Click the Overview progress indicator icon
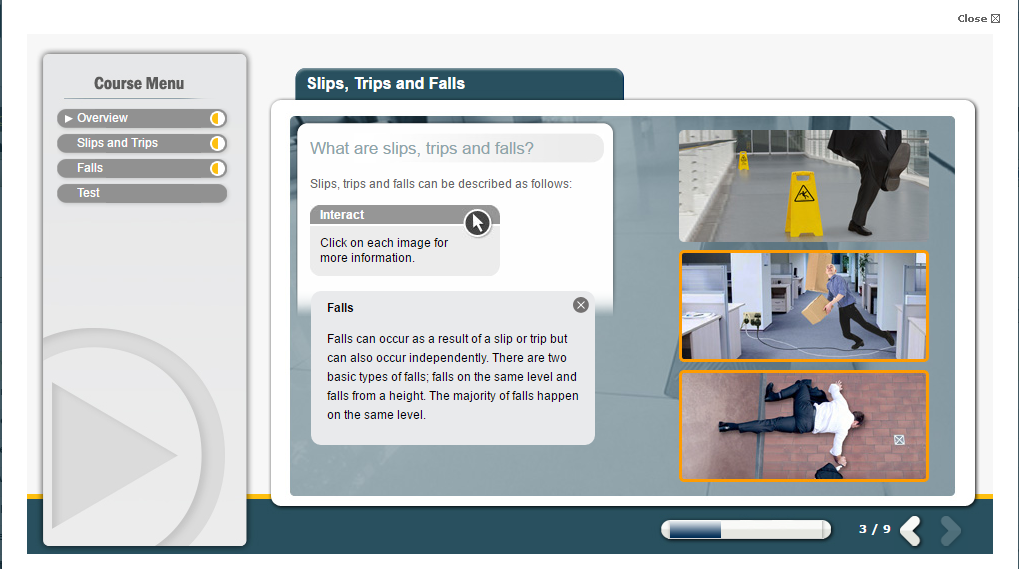 [x=216, y=118]
